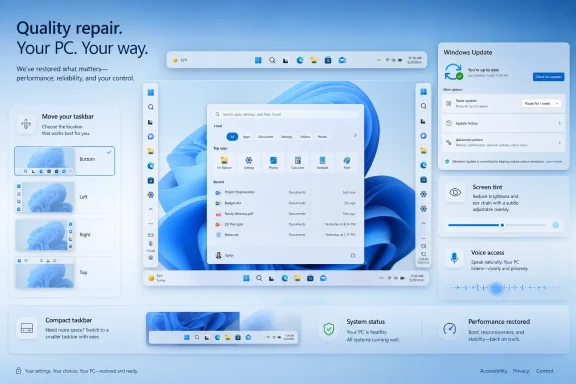Viewport: 576px width, 384px height.
Task: Open Edge browser on the bottom taskbar
Action: point(285,278)
